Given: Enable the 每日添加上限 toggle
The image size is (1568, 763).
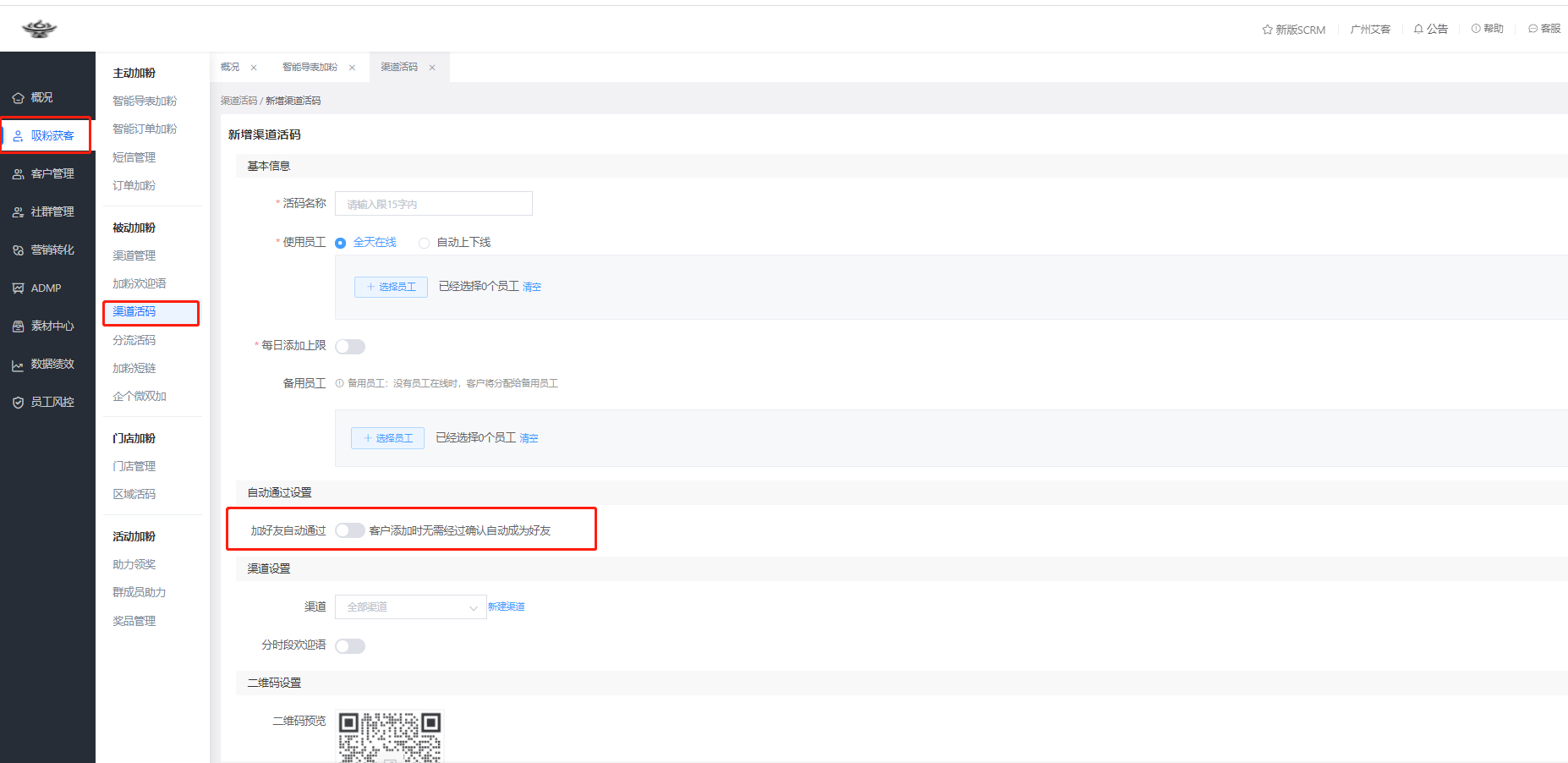Looking at the screenshot, I should coord(350,347).
